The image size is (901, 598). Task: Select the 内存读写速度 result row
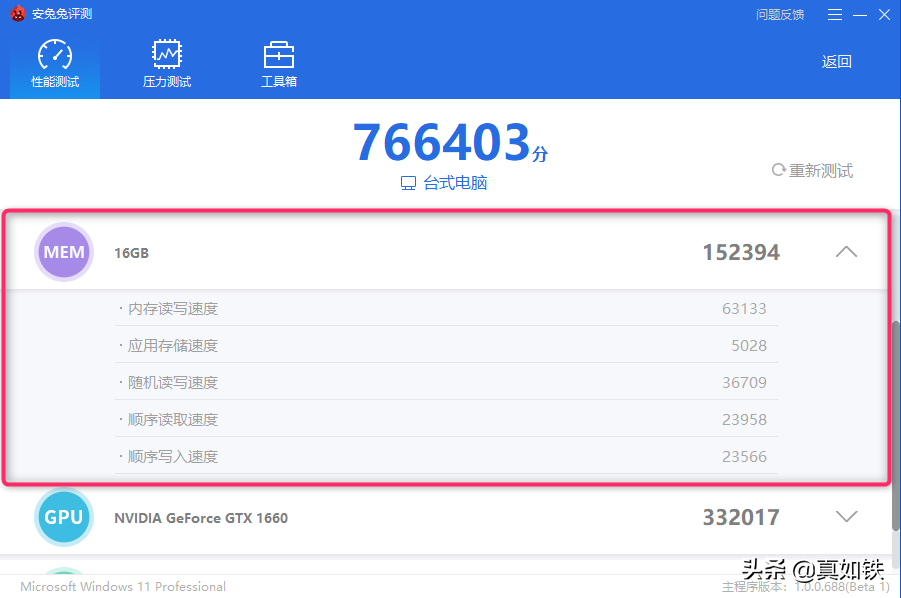tap(446, 309)
